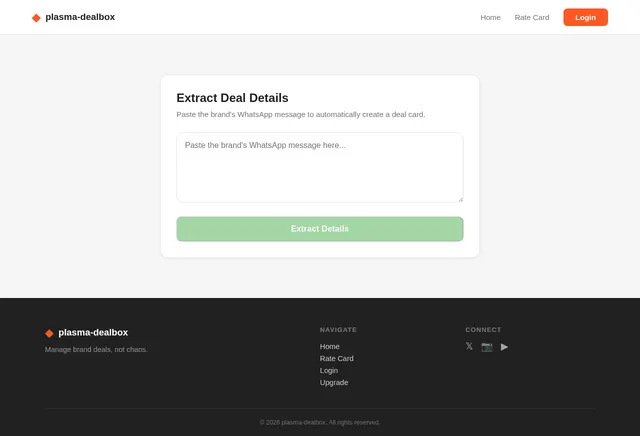The width and height of the screenshot is (640, 436).
Task: Follow the footer Login link
Action: coord(329,371)
